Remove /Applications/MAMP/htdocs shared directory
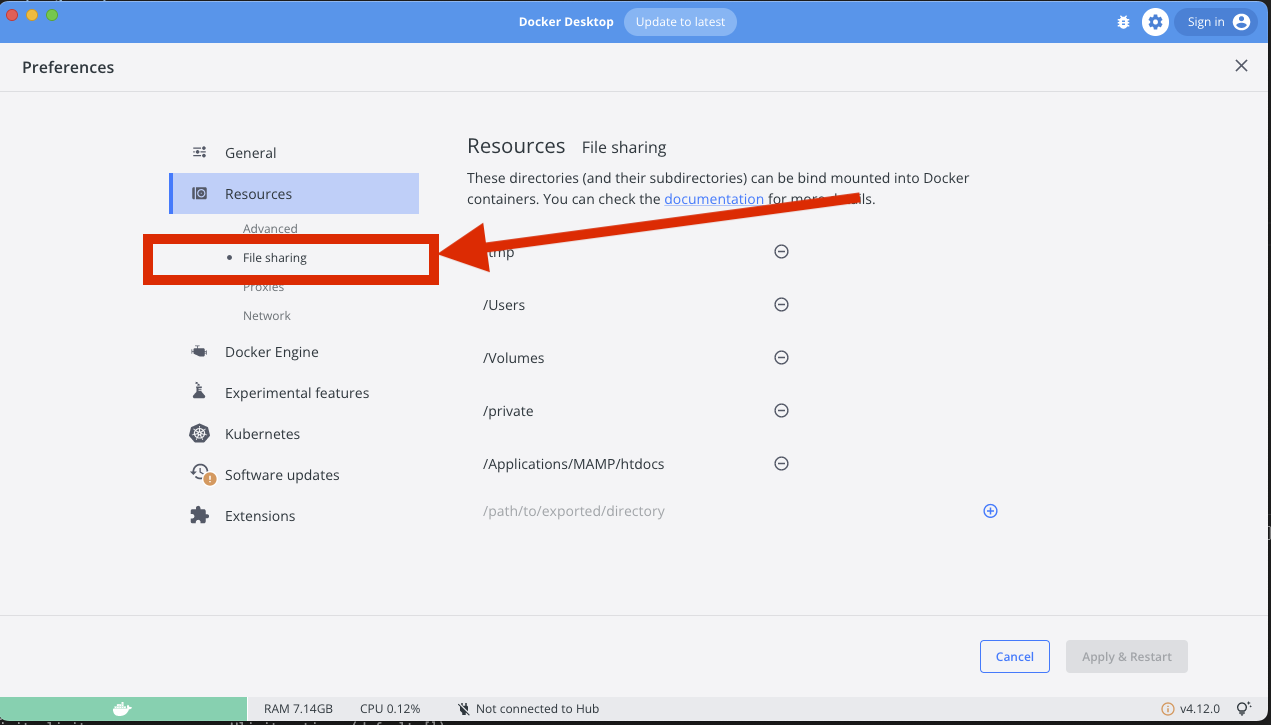1271x725 pixels. (782, 463)
